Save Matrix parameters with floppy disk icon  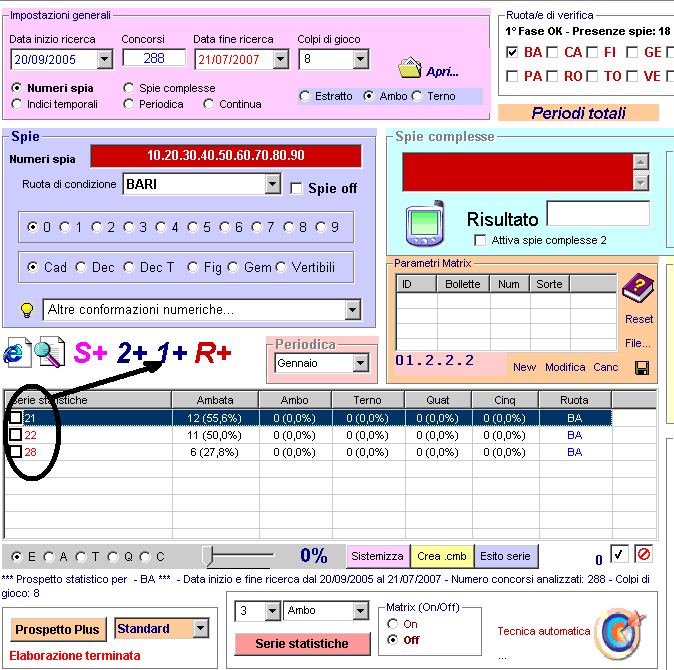[642, 368]
